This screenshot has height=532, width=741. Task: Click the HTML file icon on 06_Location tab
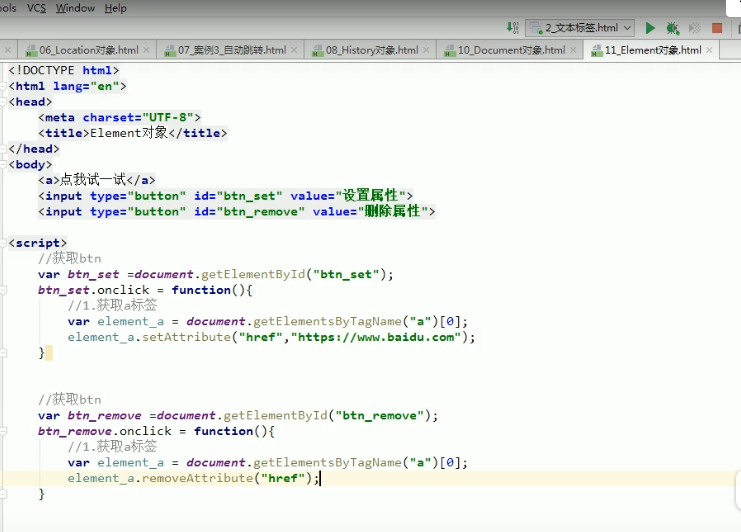(x=31, y=51)
